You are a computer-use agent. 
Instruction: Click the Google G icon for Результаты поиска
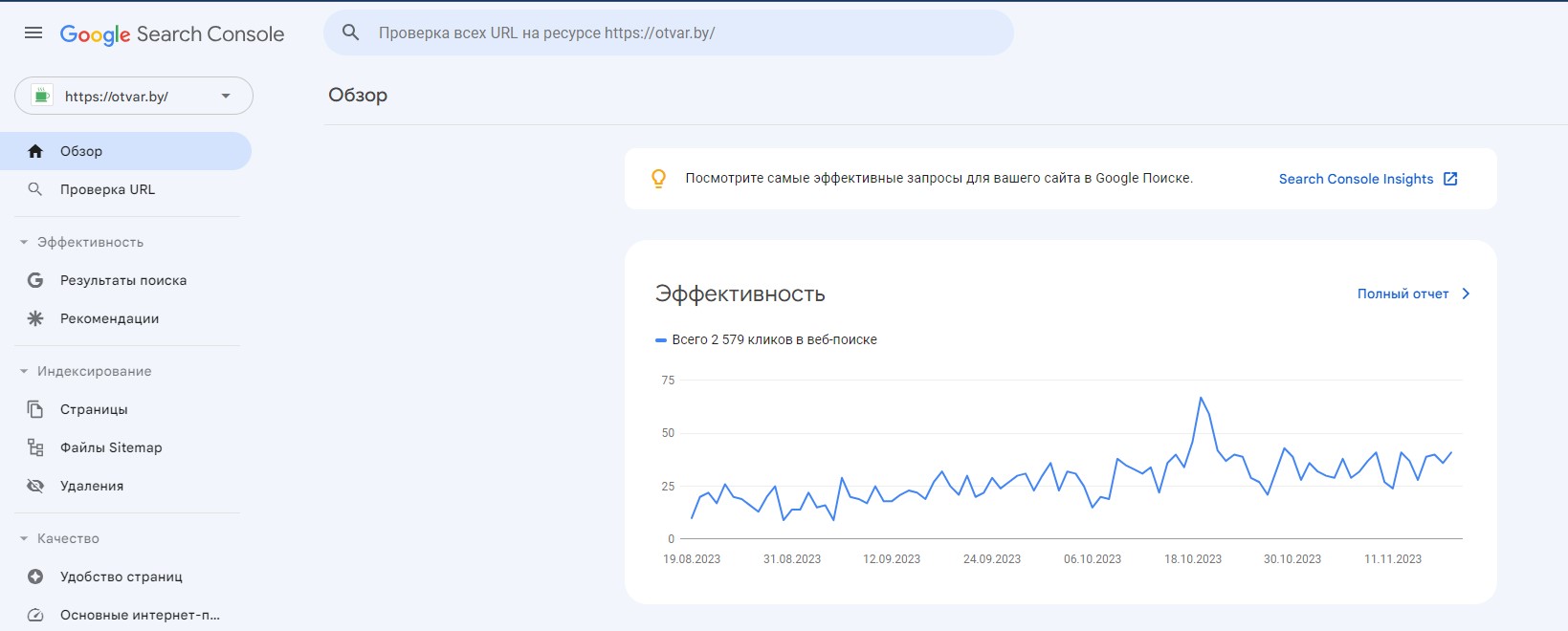(x=35, y=280)
